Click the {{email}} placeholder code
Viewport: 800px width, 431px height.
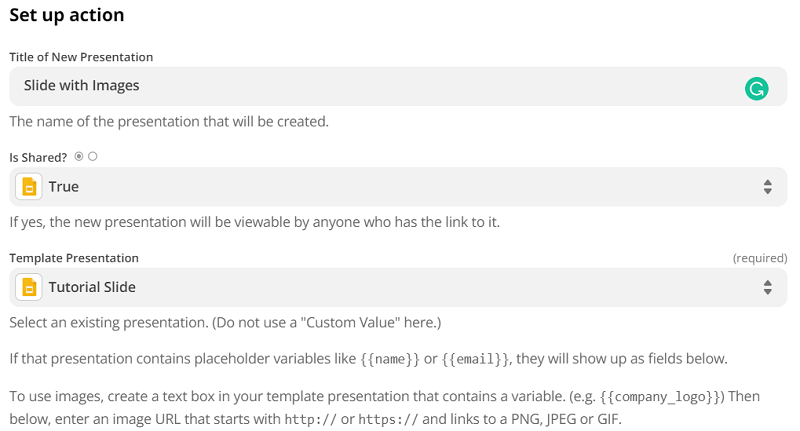pos(476,359)
